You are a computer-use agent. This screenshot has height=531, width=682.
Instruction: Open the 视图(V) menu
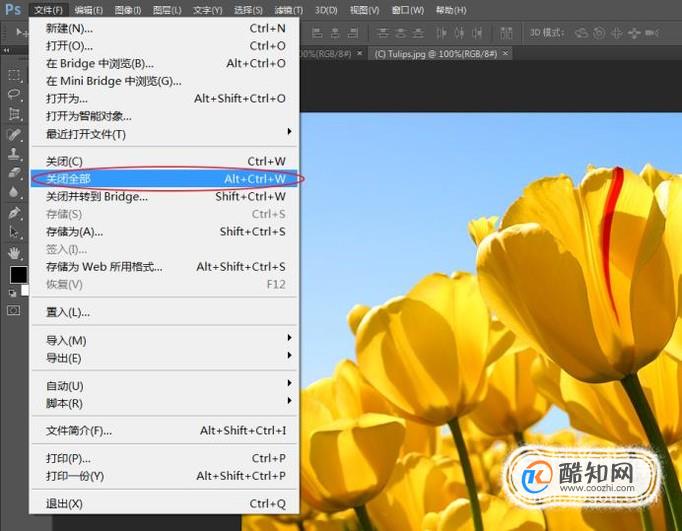coord(364,10)
